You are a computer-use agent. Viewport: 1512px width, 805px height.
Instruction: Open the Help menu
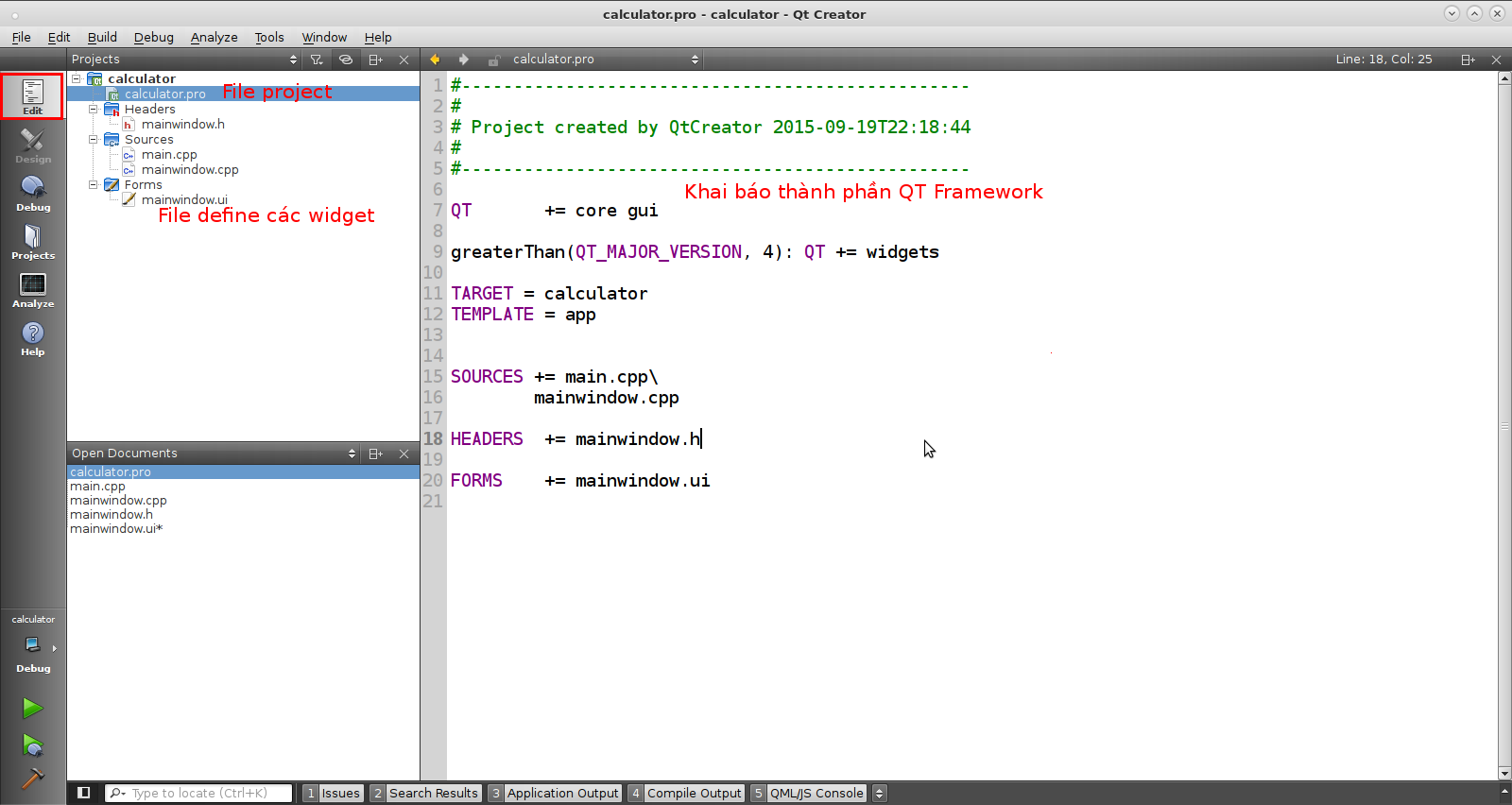(378, 37)
